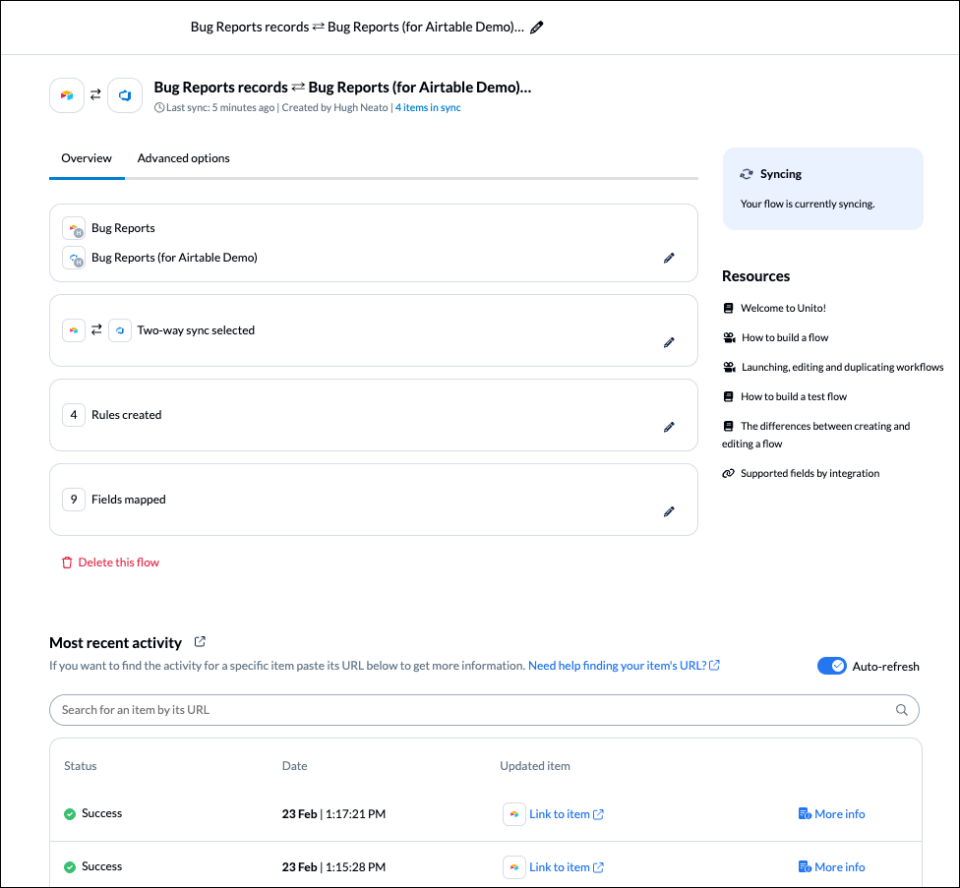This screenshot has height=888, width=960.
Task: Click the trash icon beside Delete this flow
Action: click(65, 562)
